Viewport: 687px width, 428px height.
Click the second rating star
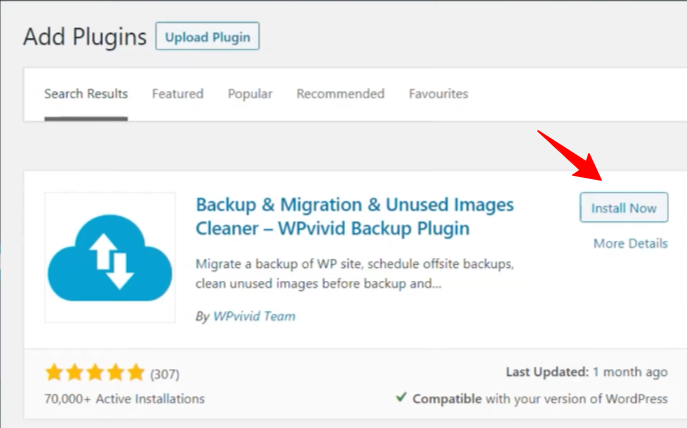[75, 374]
